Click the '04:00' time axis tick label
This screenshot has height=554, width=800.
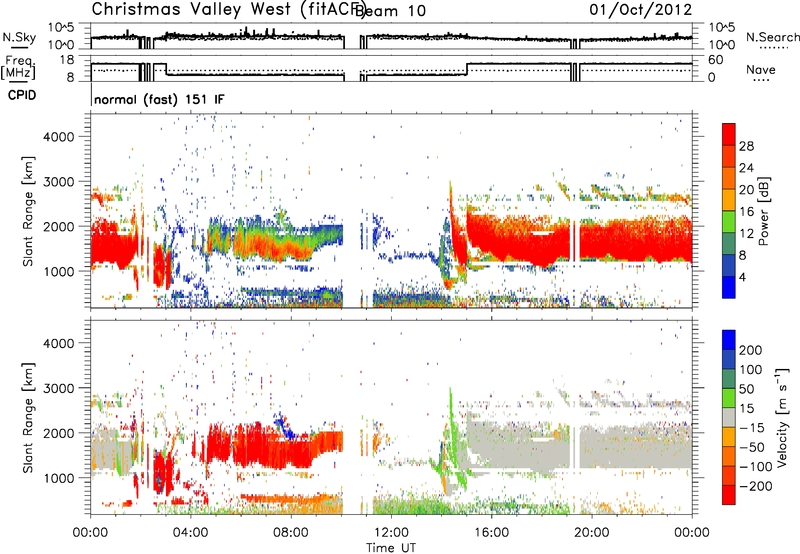(191, 533)
